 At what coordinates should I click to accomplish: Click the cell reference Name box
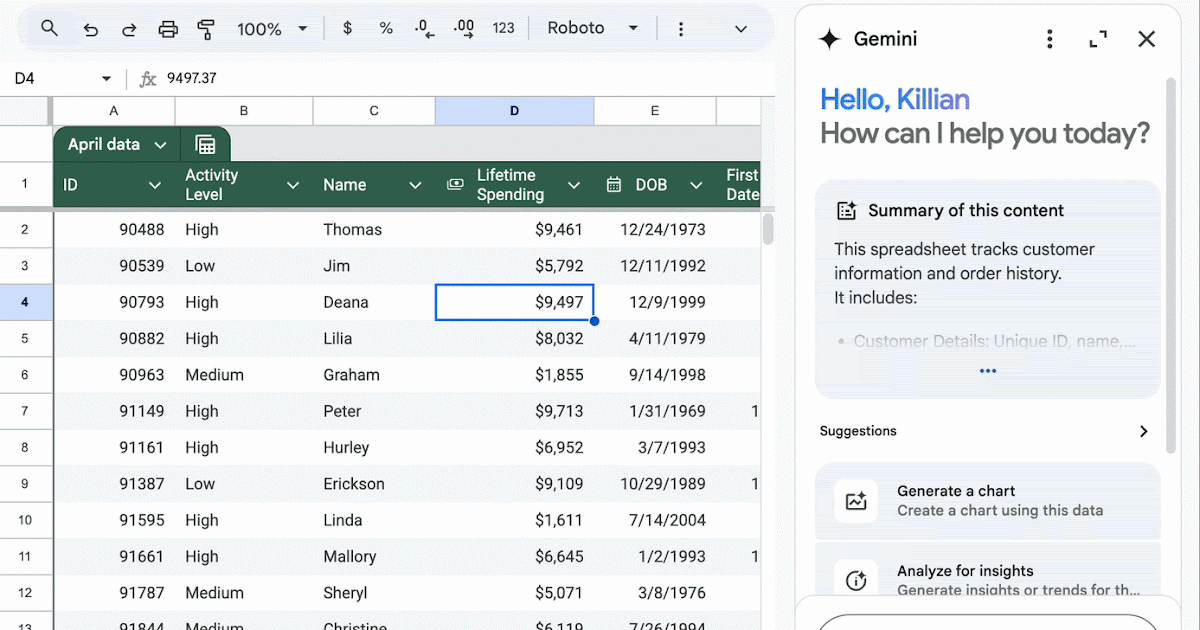(58, 78)
